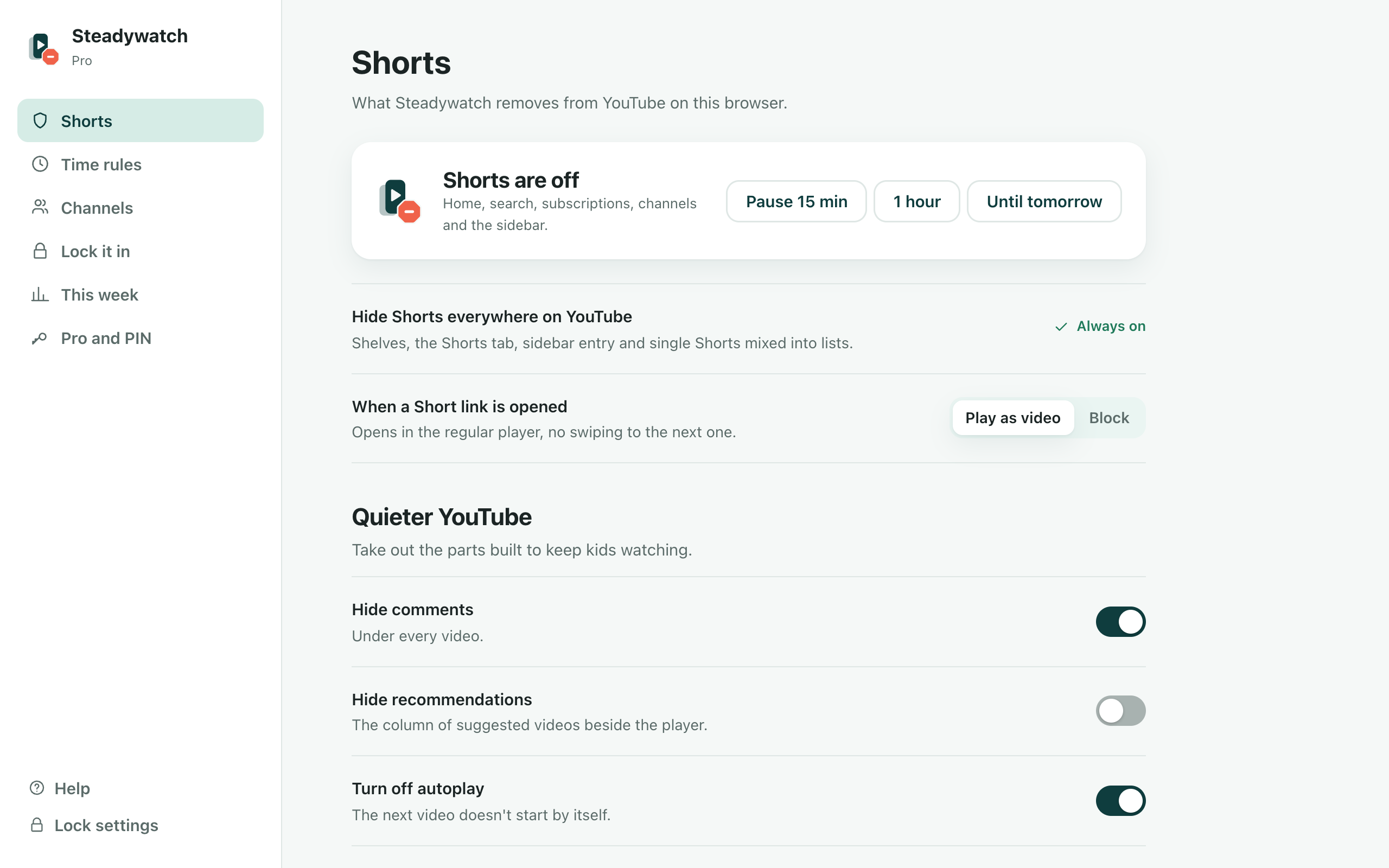Click the Turn off autoplay label
Image resolution: width=1389 pixels, height=868 pixels.
click(x=418, y=788)
